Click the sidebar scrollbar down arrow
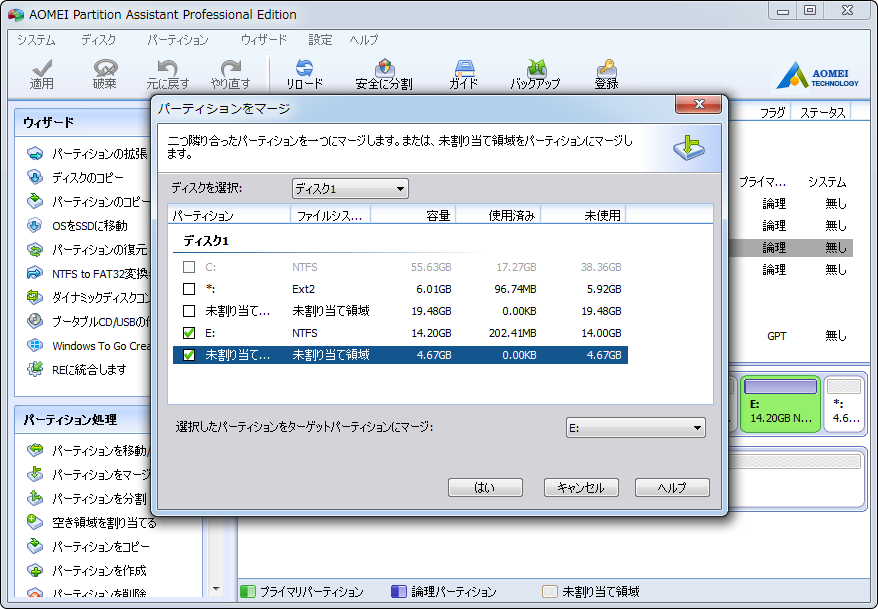This screenshot has width=878, height=609. click(217, 589)
